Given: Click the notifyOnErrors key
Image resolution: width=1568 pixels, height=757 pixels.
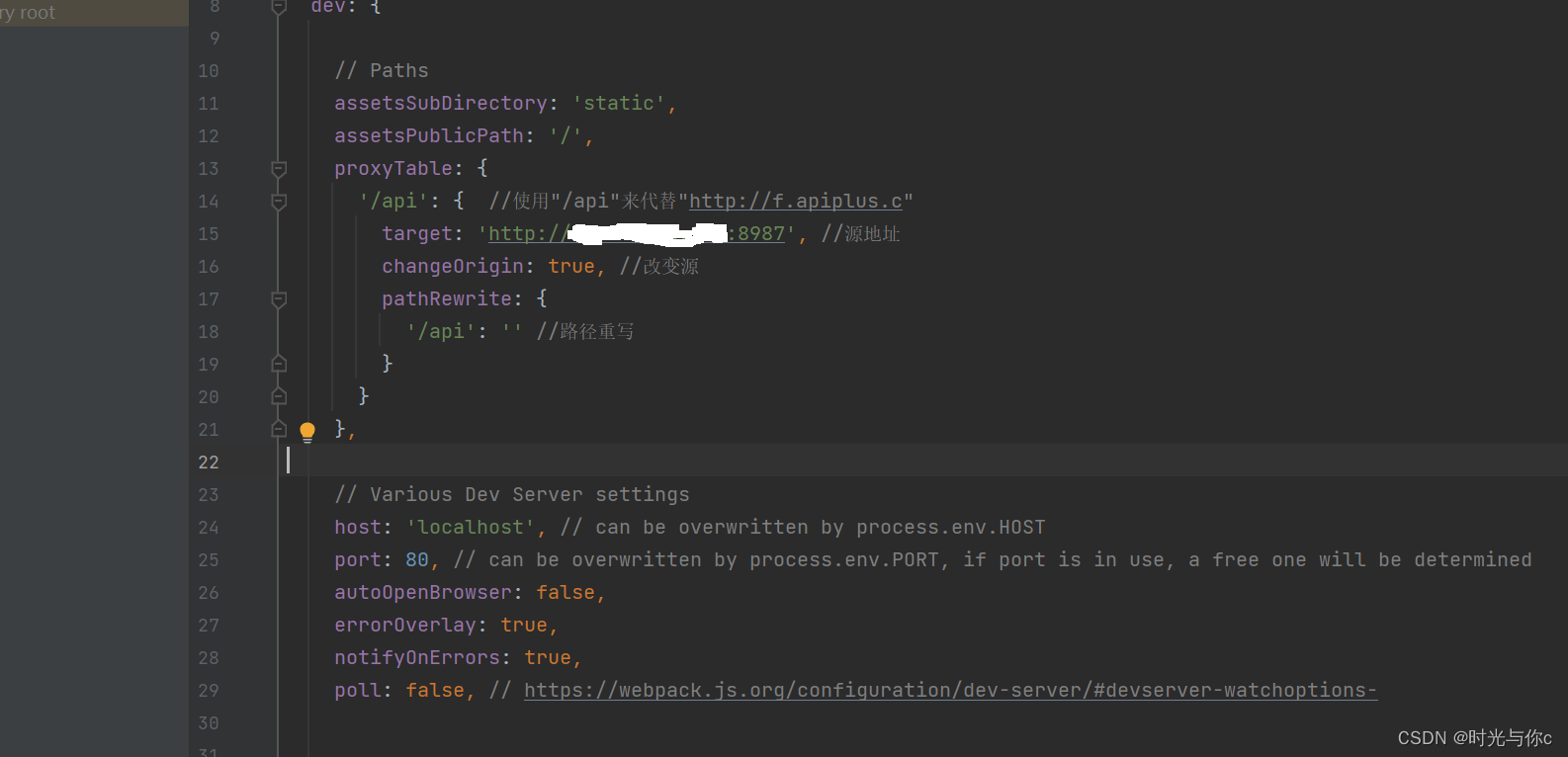Looking at the screenshot, I should pyautogui.click(x=417, y=658).
